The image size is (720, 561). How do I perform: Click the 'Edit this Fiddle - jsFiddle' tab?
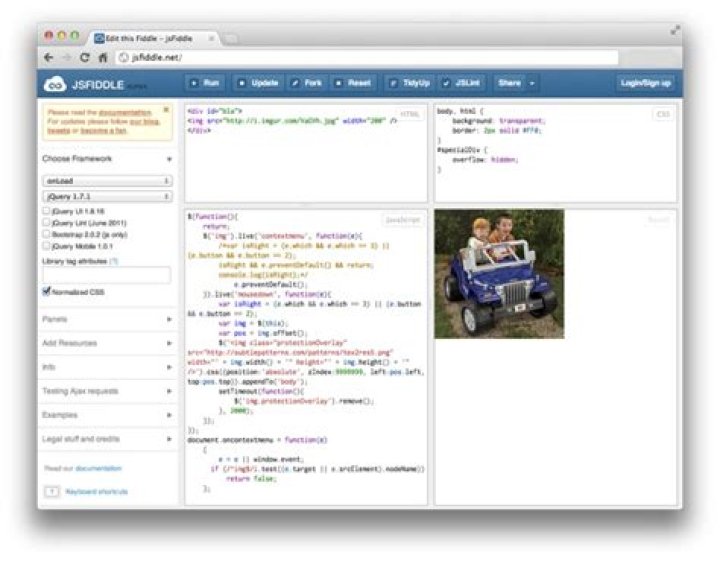(x=149, y=39)
